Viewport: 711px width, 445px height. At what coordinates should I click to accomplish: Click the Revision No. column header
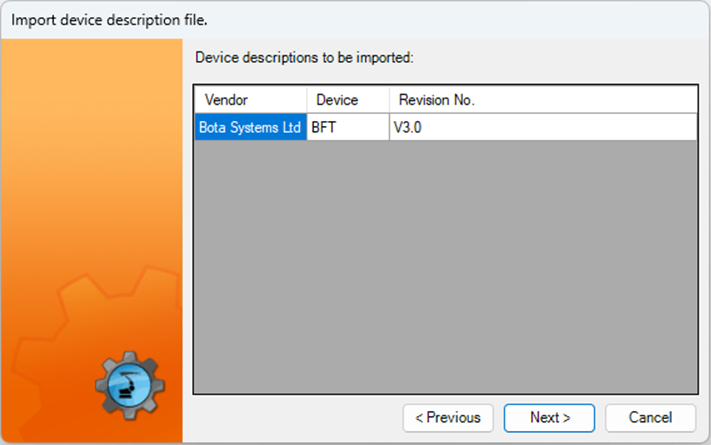tap(436, 100)
